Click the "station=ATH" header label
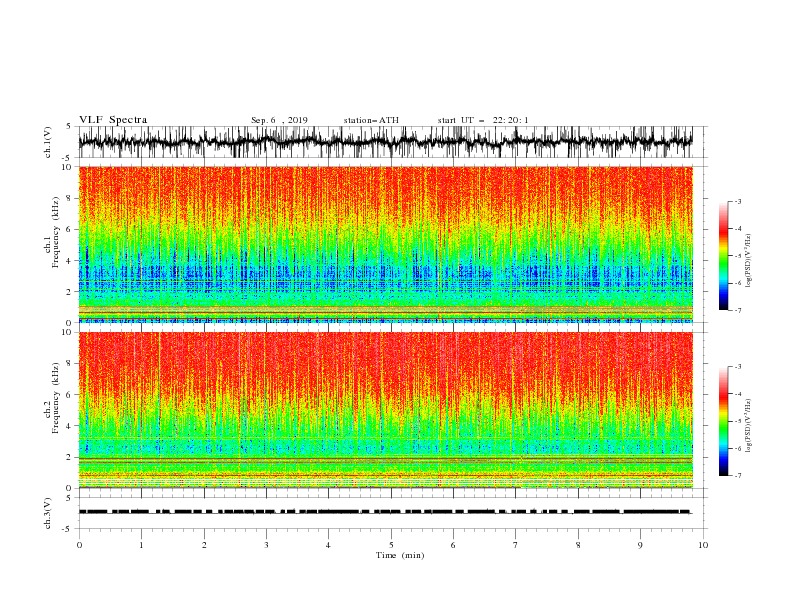The height and width of the screenshot is (612, 792). coord(371,120)
